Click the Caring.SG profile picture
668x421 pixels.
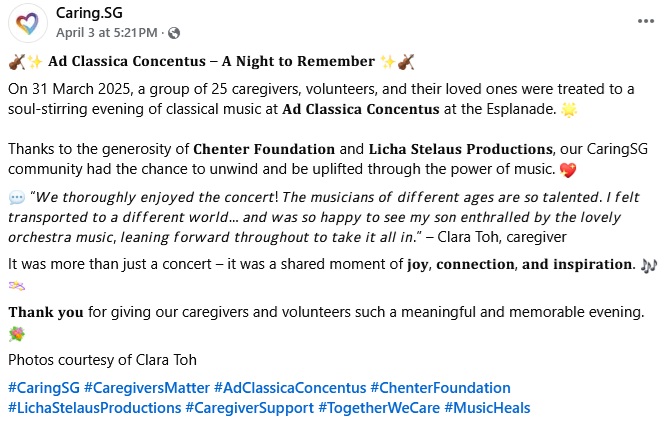tap(26, 22)
